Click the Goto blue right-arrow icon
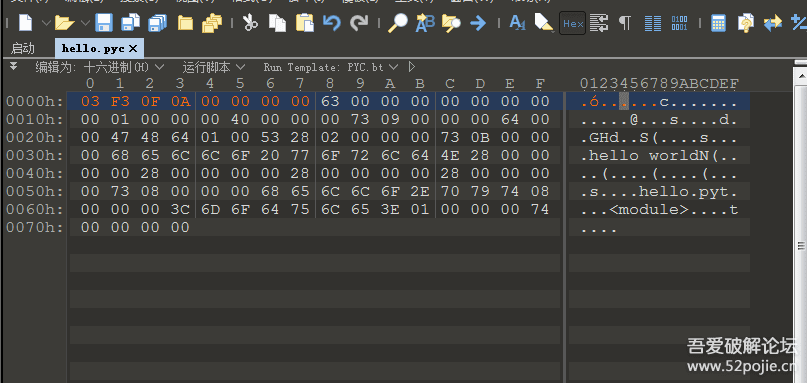The image size is (807, 383). pos(478,23)
